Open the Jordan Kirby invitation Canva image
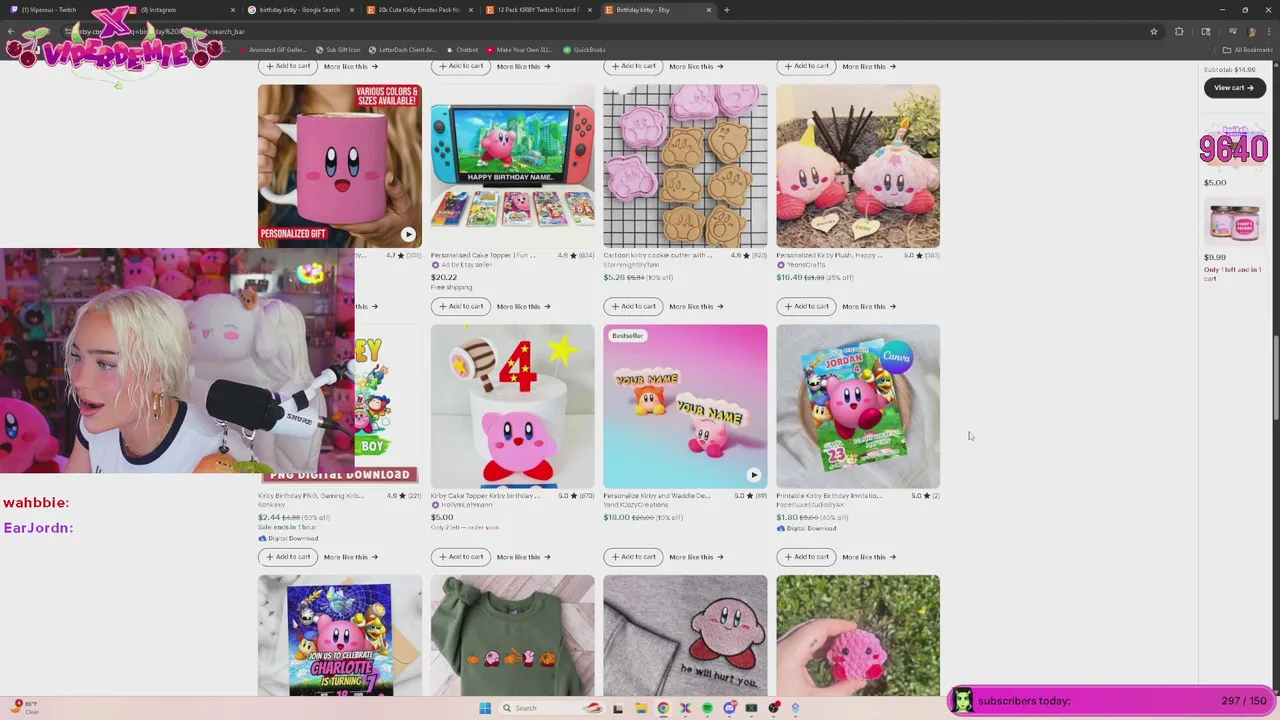The width and height of the screenshot is (1280, 720). pyautogui.click(x=858, y=406)
